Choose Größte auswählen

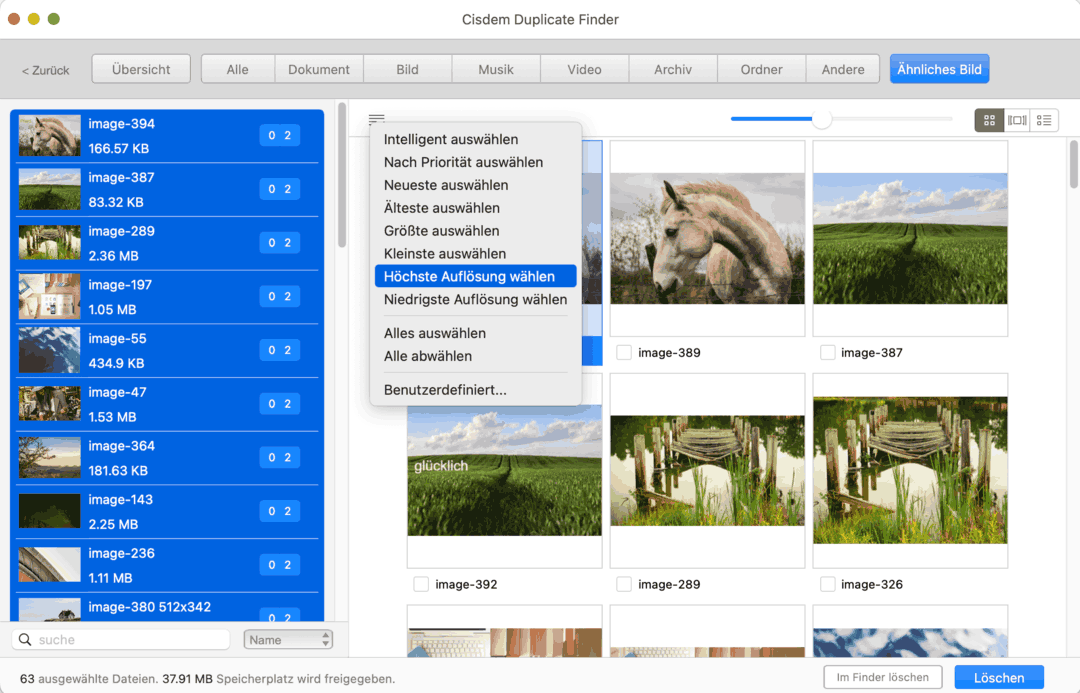475,230
